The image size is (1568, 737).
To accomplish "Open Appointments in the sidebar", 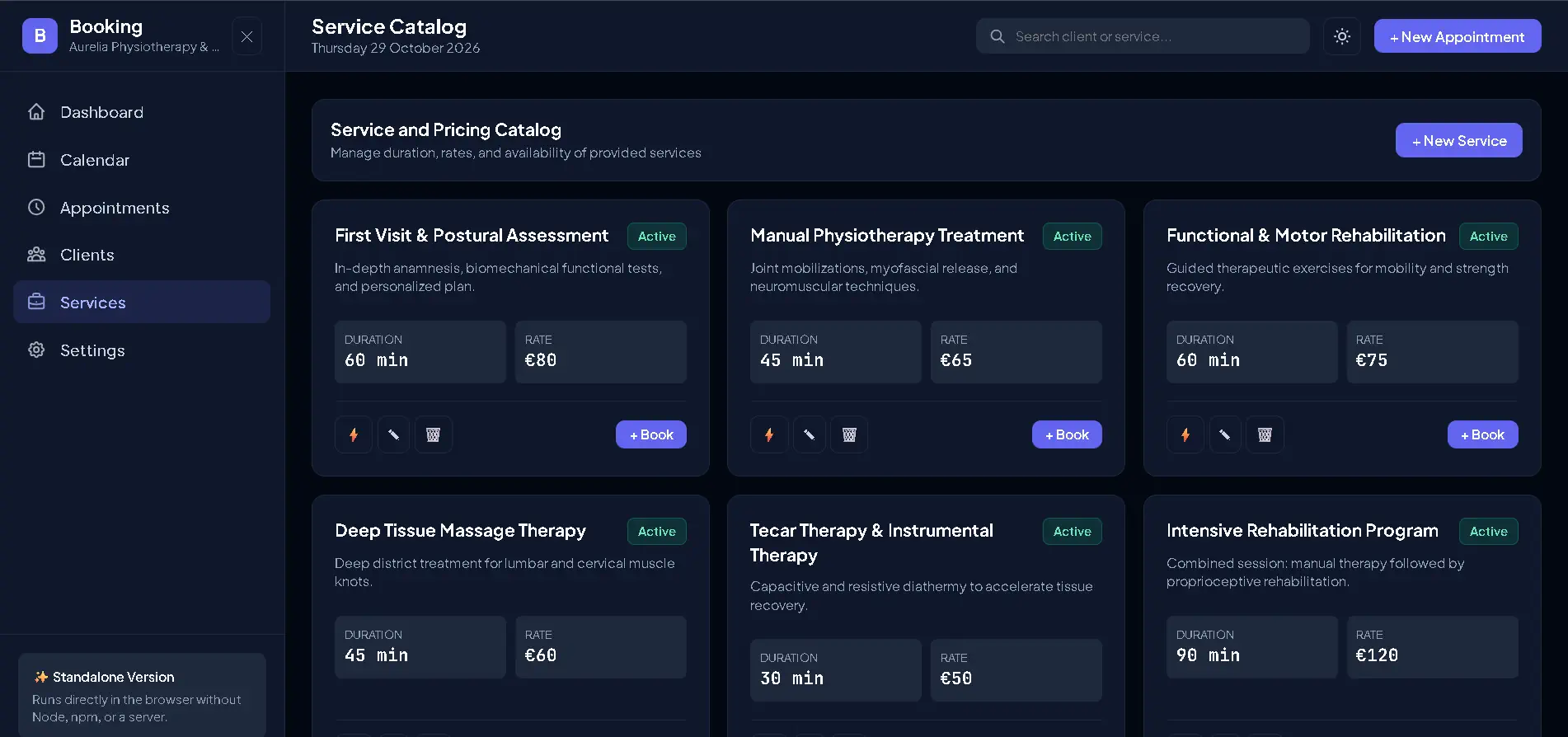I will tap(142, 208).
